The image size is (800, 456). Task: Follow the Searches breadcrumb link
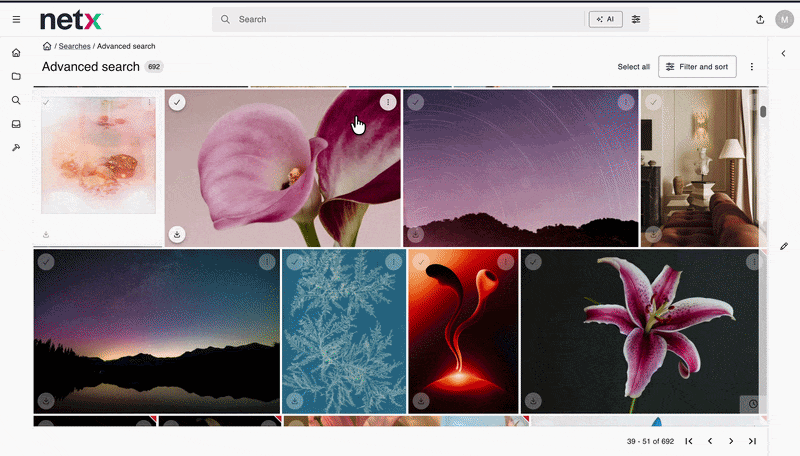[x=74, y=46]
